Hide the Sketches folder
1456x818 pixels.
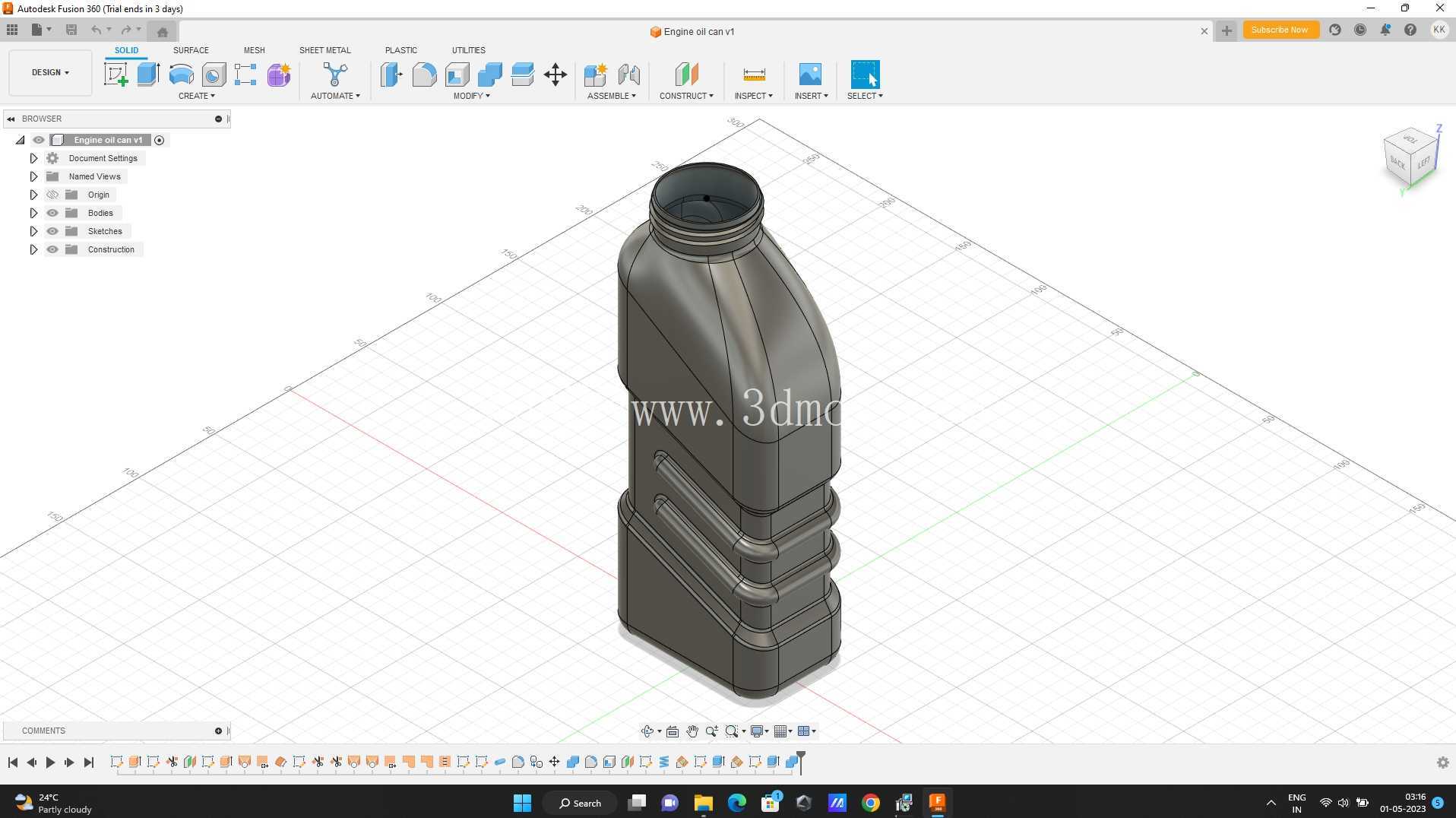pos(52,231)
